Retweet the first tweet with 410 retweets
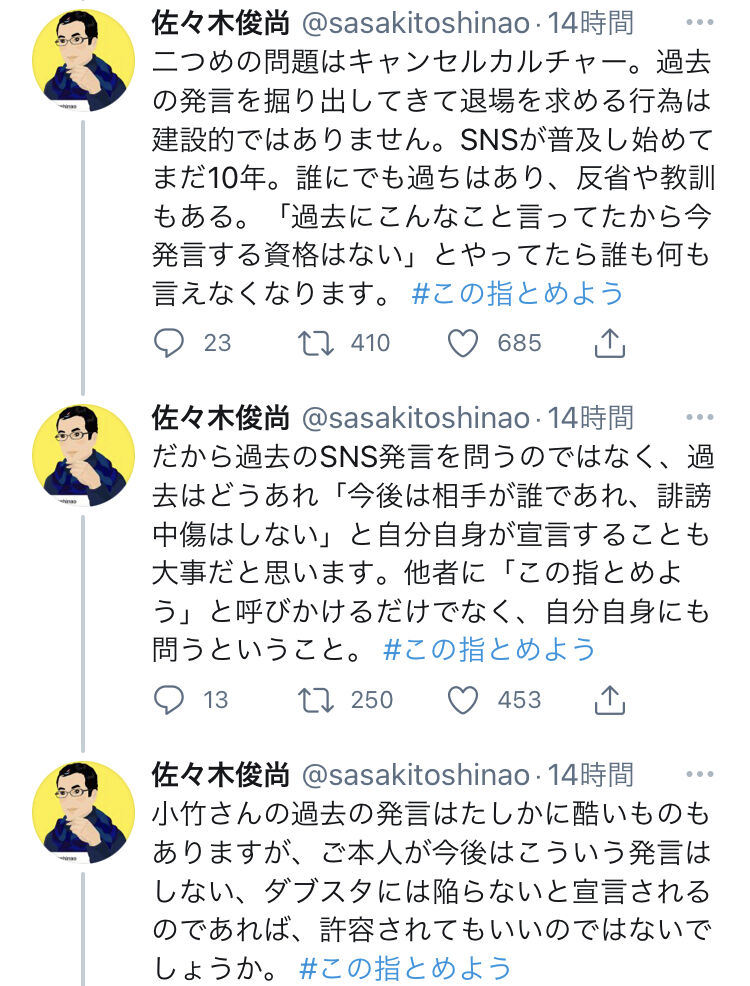The height and width of the screenshot is (986, 750). [316, 343]
